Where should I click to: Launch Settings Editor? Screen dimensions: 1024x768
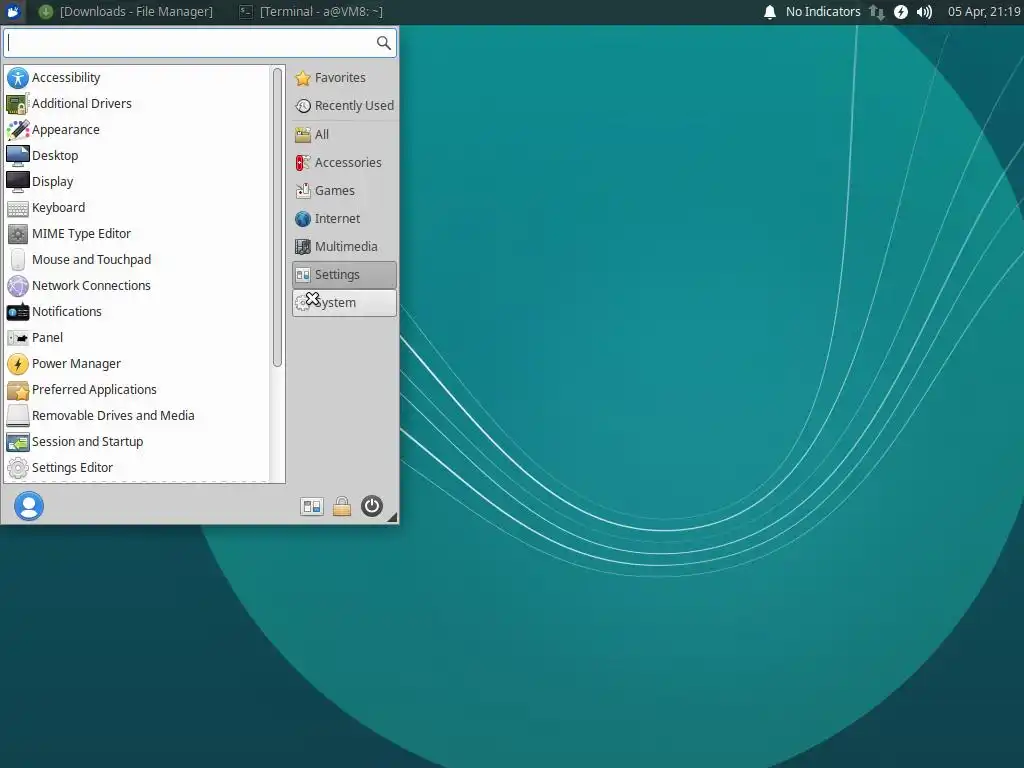[137, 468]
